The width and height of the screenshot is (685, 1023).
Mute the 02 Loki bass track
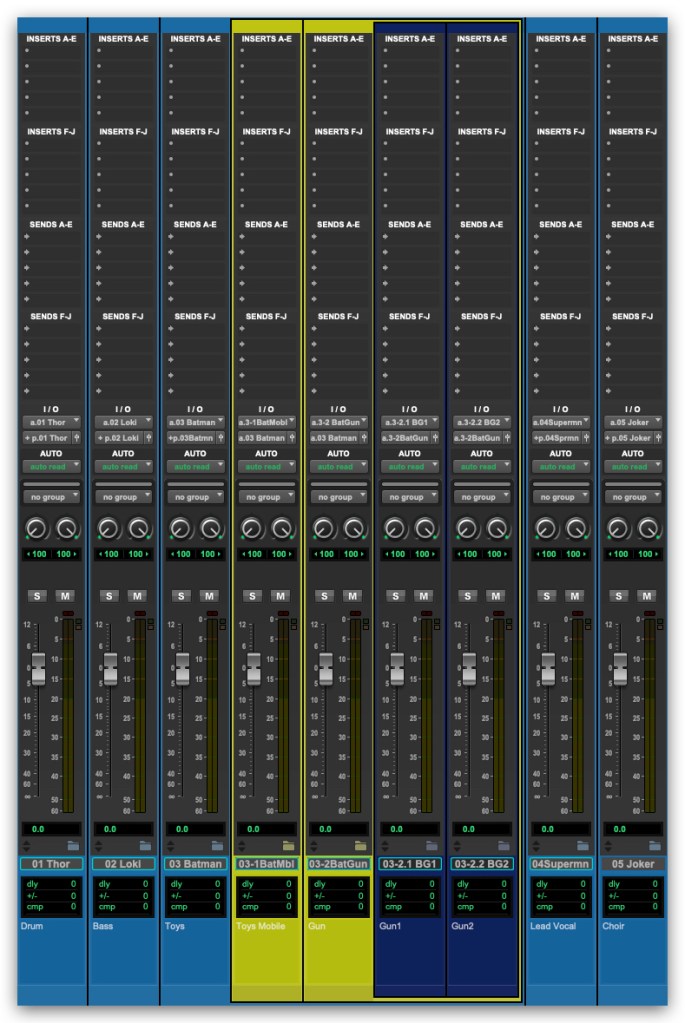pyautogui.click(x=137, y=596)
